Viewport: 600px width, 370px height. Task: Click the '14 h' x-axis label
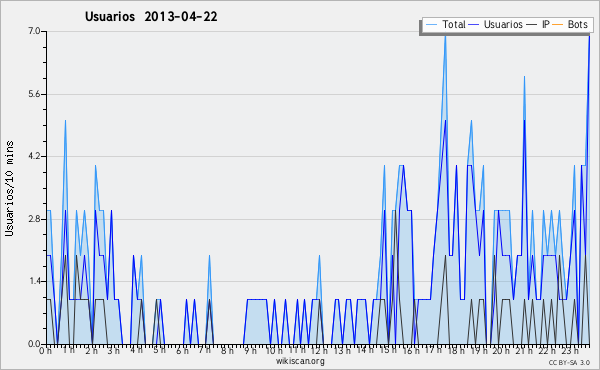(365, 350)
